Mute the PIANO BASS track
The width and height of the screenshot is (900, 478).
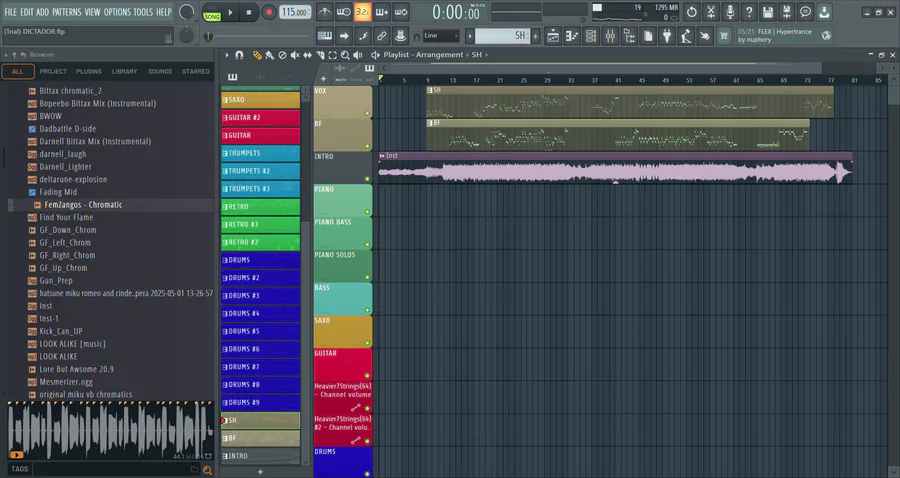click(367, 244)
